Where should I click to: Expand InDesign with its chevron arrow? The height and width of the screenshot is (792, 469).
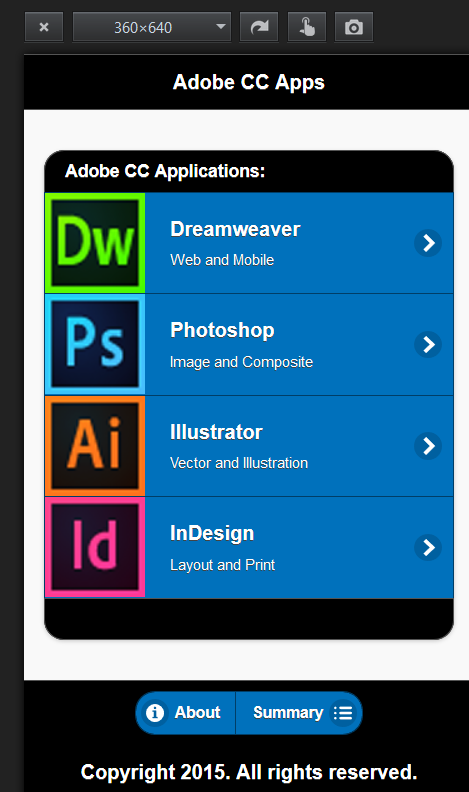pos(428,548)
